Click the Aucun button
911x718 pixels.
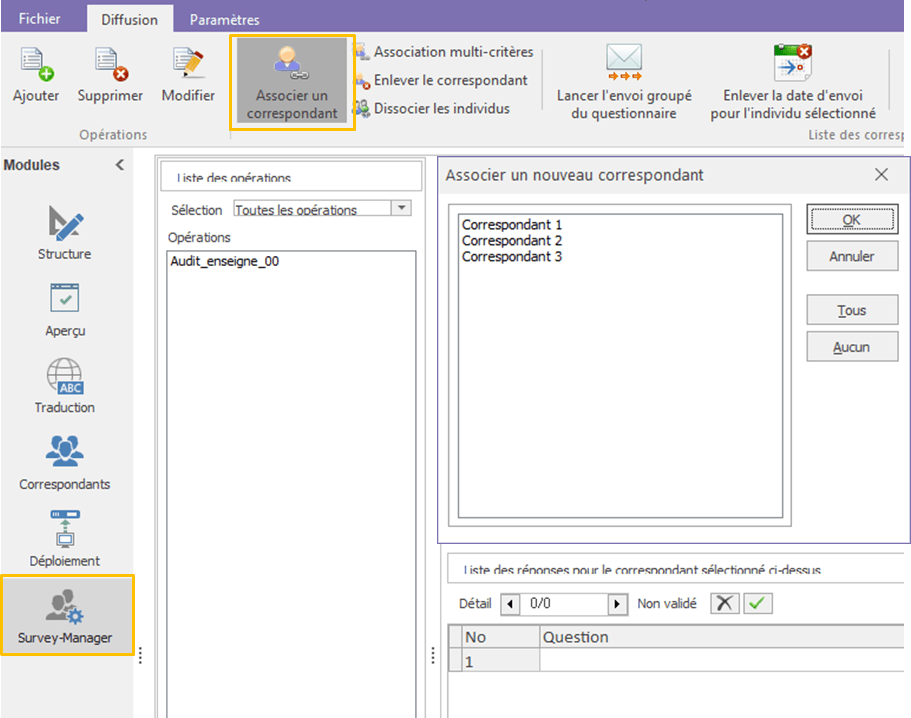852,347
